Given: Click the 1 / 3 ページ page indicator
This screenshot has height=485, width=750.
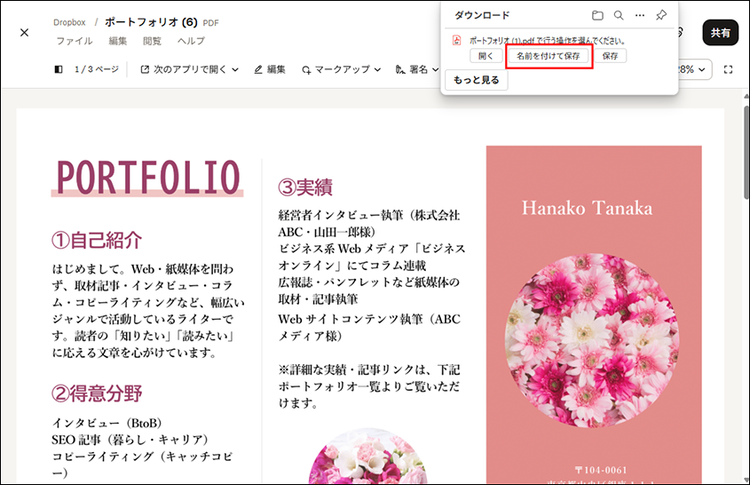Looking at the screenshot, I should [97, 70].
